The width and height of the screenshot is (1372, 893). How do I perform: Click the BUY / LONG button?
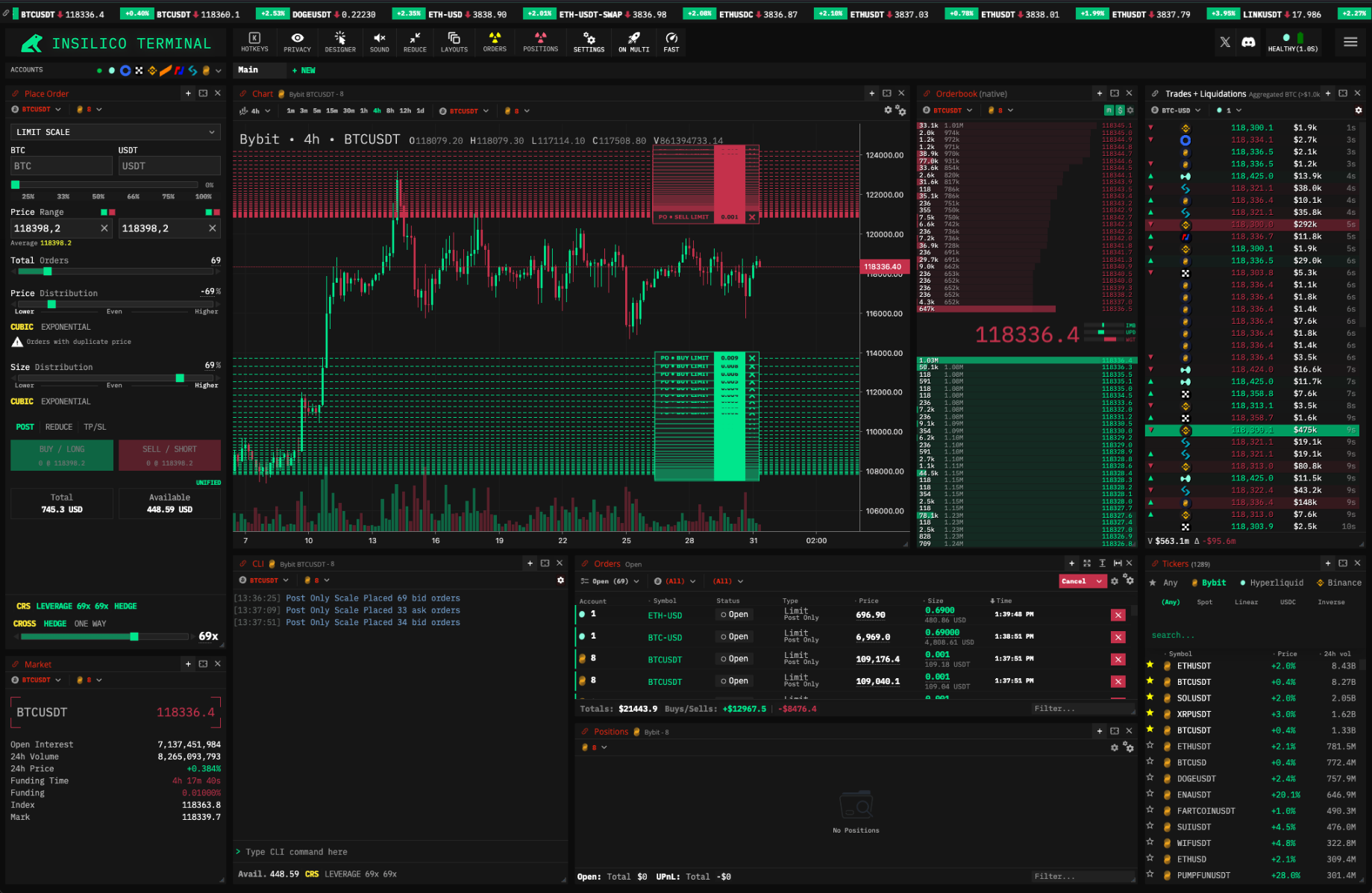click(x=62, y=455)
